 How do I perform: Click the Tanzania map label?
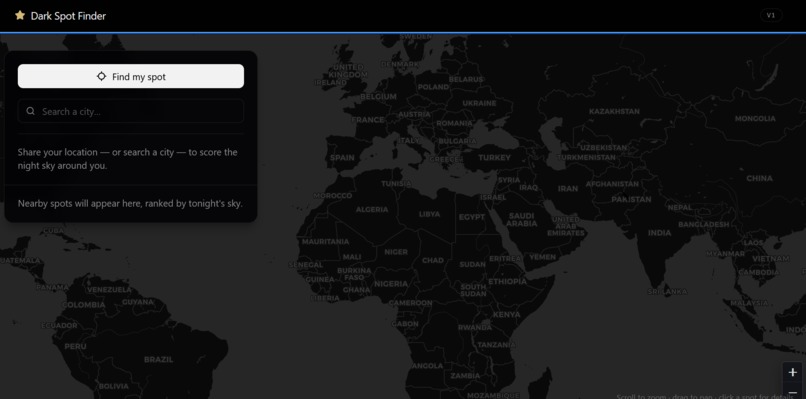coord(497,344)
